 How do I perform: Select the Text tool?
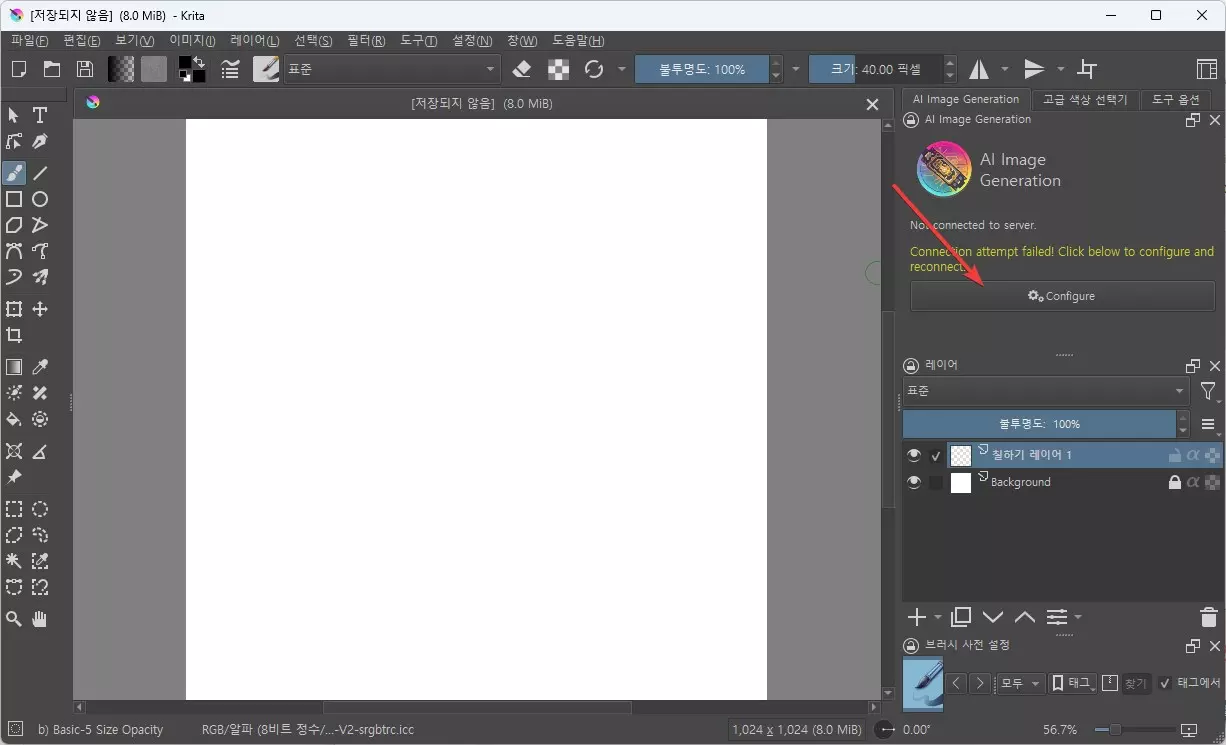coord(40,116)
